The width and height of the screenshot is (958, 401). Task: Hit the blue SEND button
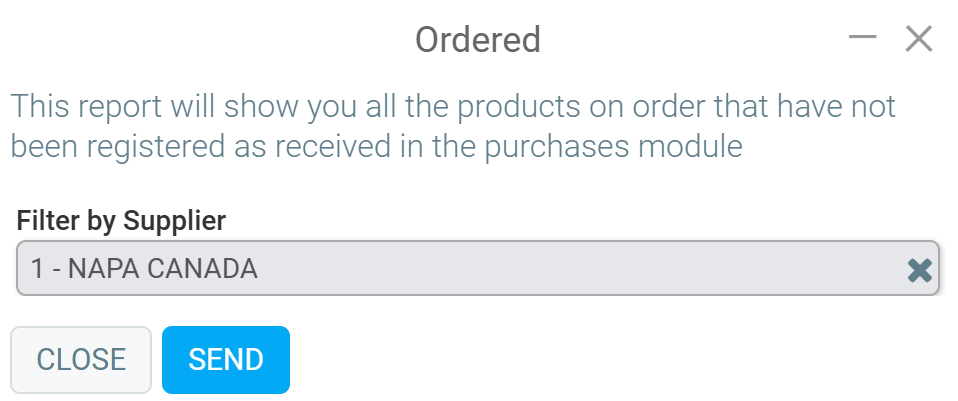pos(226,360)
